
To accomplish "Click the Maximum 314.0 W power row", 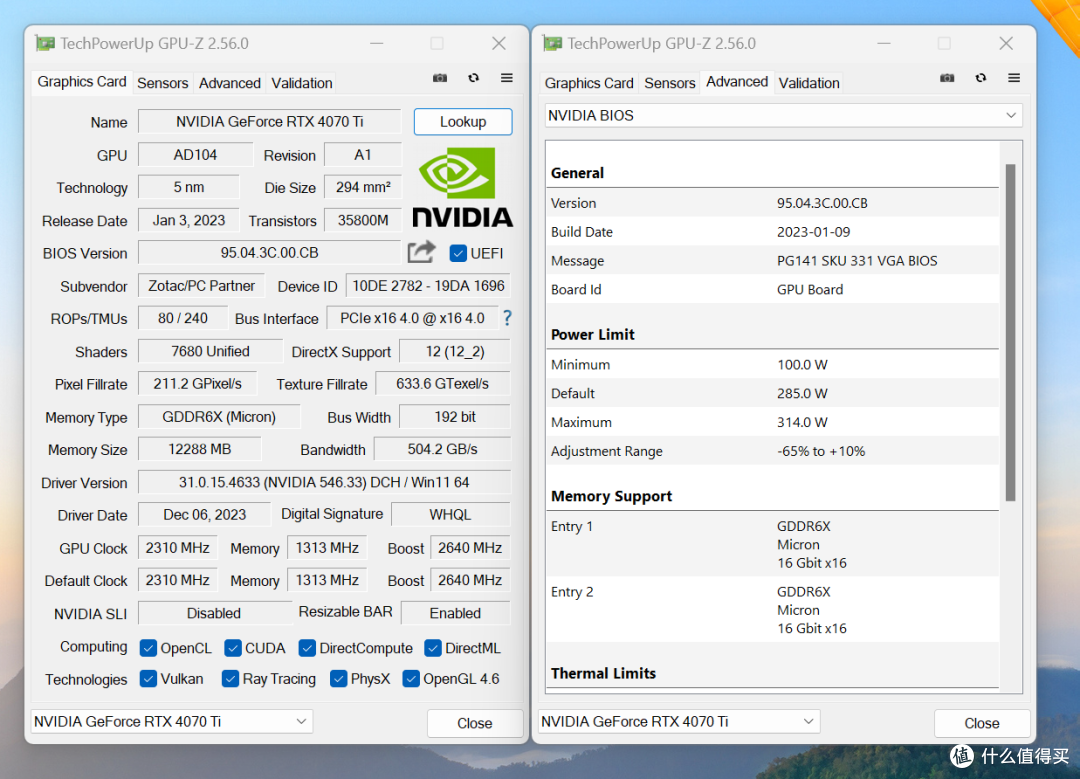I will click(773, 422).
